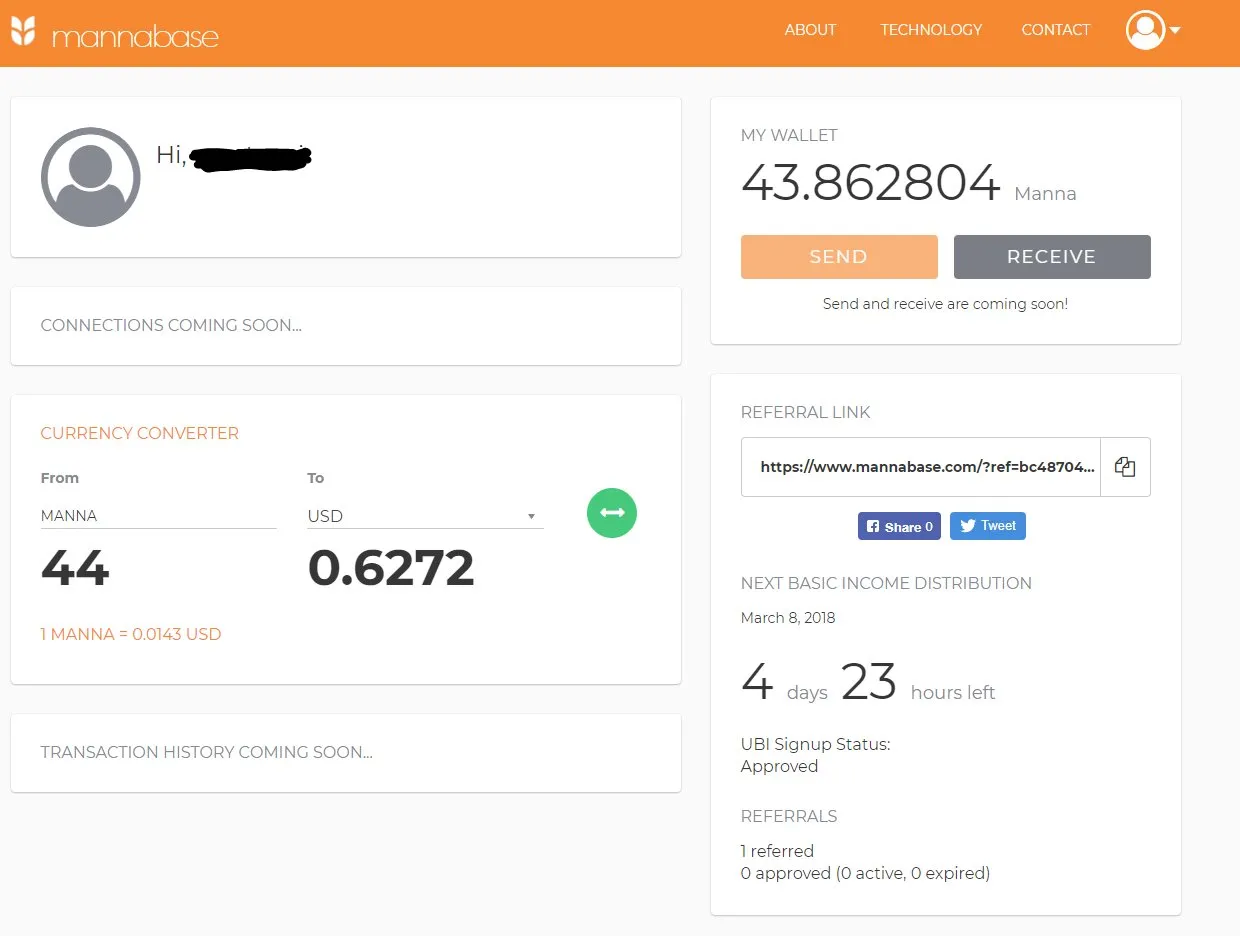Click the MANNA from-currency field
Image resolution: width=1240 pixels, height=936 pixels.
click(158, 516)
